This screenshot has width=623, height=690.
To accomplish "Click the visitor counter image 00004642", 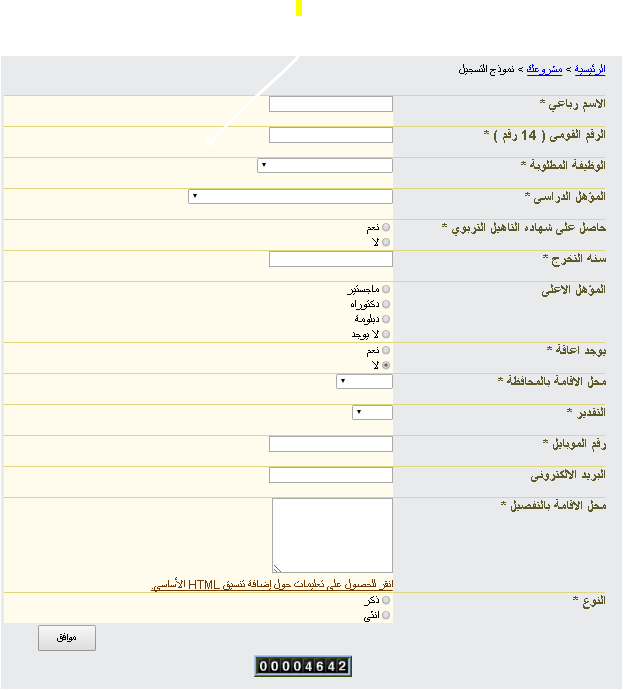I will 302,666.
